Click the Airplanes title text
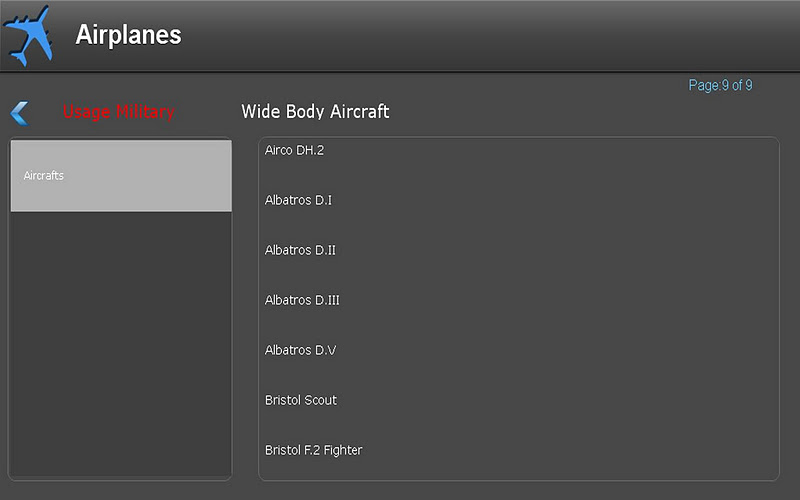800x500 pixels. click(129, 35)
